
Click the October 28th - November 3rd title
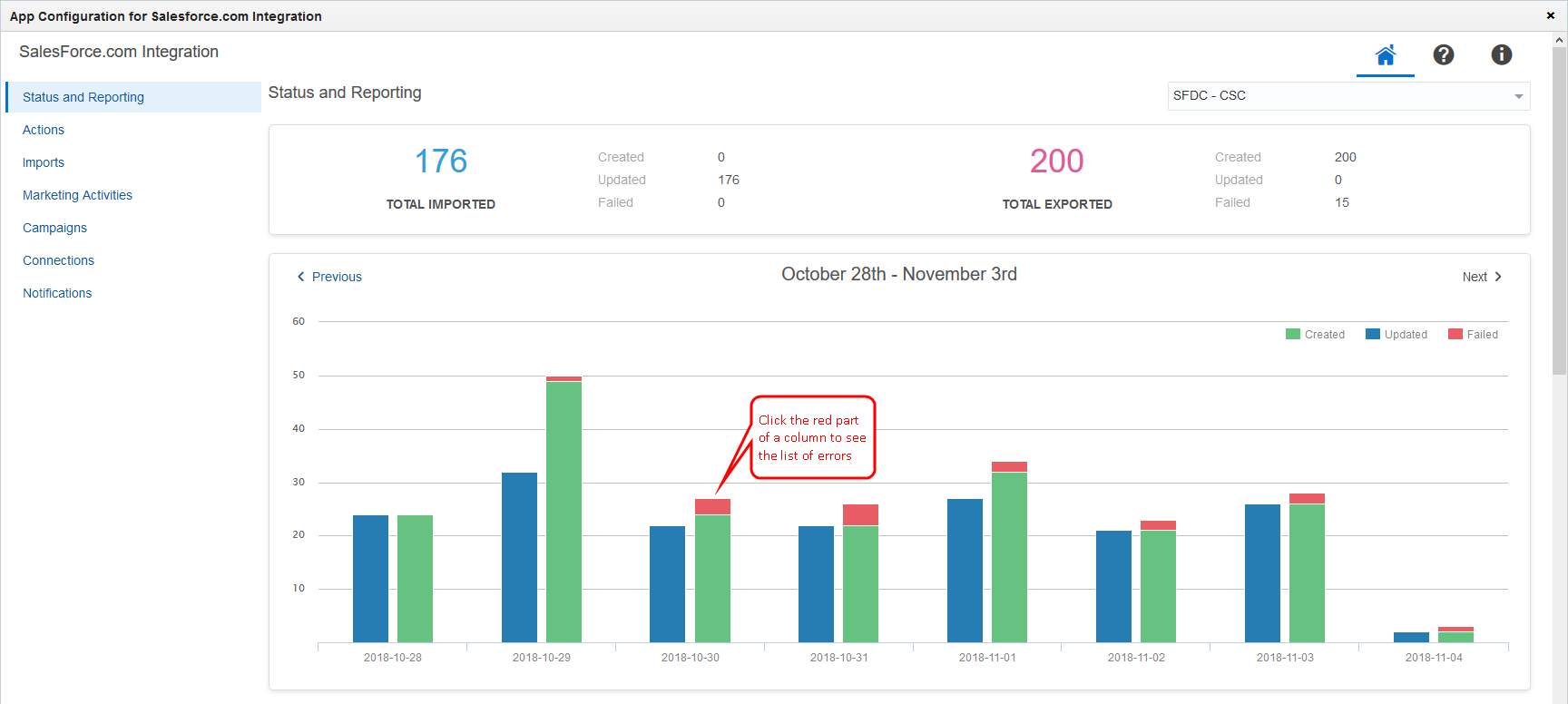pos(899,274)
